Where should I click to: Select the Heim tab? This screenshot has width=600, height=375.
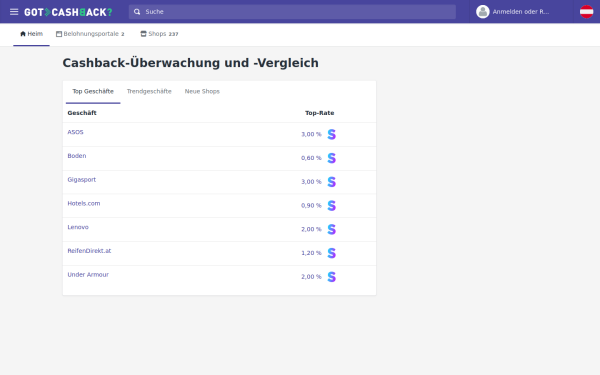[x=31, y=34]
